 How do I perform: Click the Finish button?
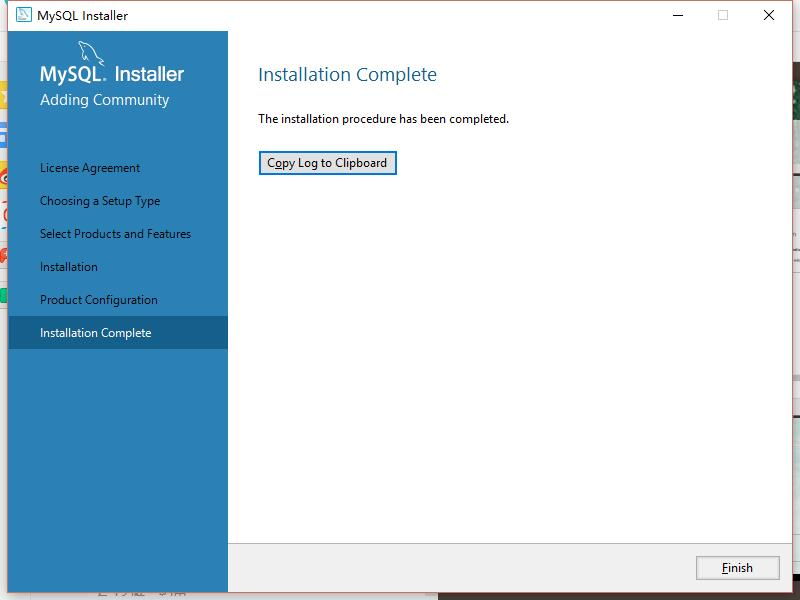(737, 568)
